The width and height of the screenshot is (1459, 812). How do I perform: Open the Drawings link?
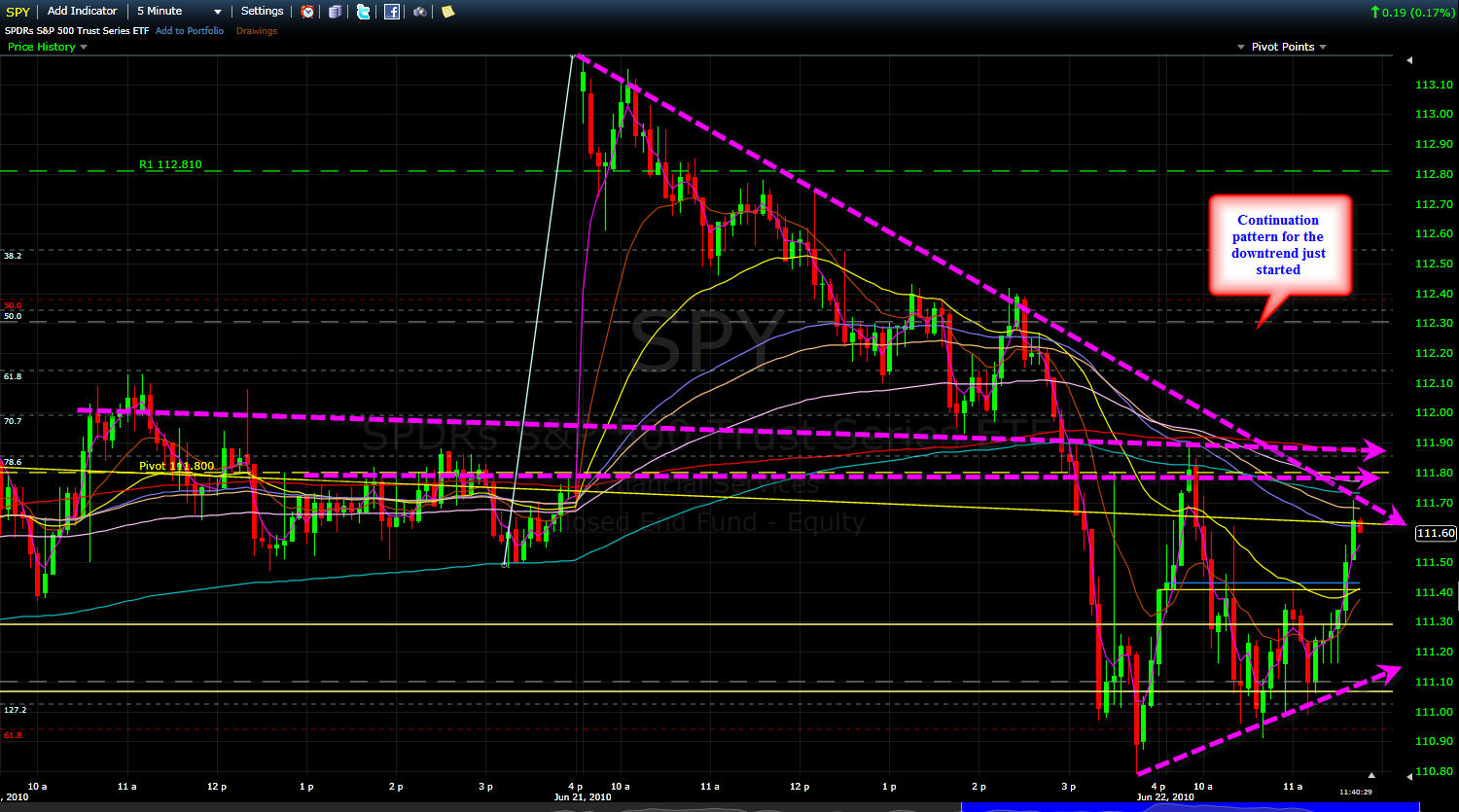tap(257, 31)
